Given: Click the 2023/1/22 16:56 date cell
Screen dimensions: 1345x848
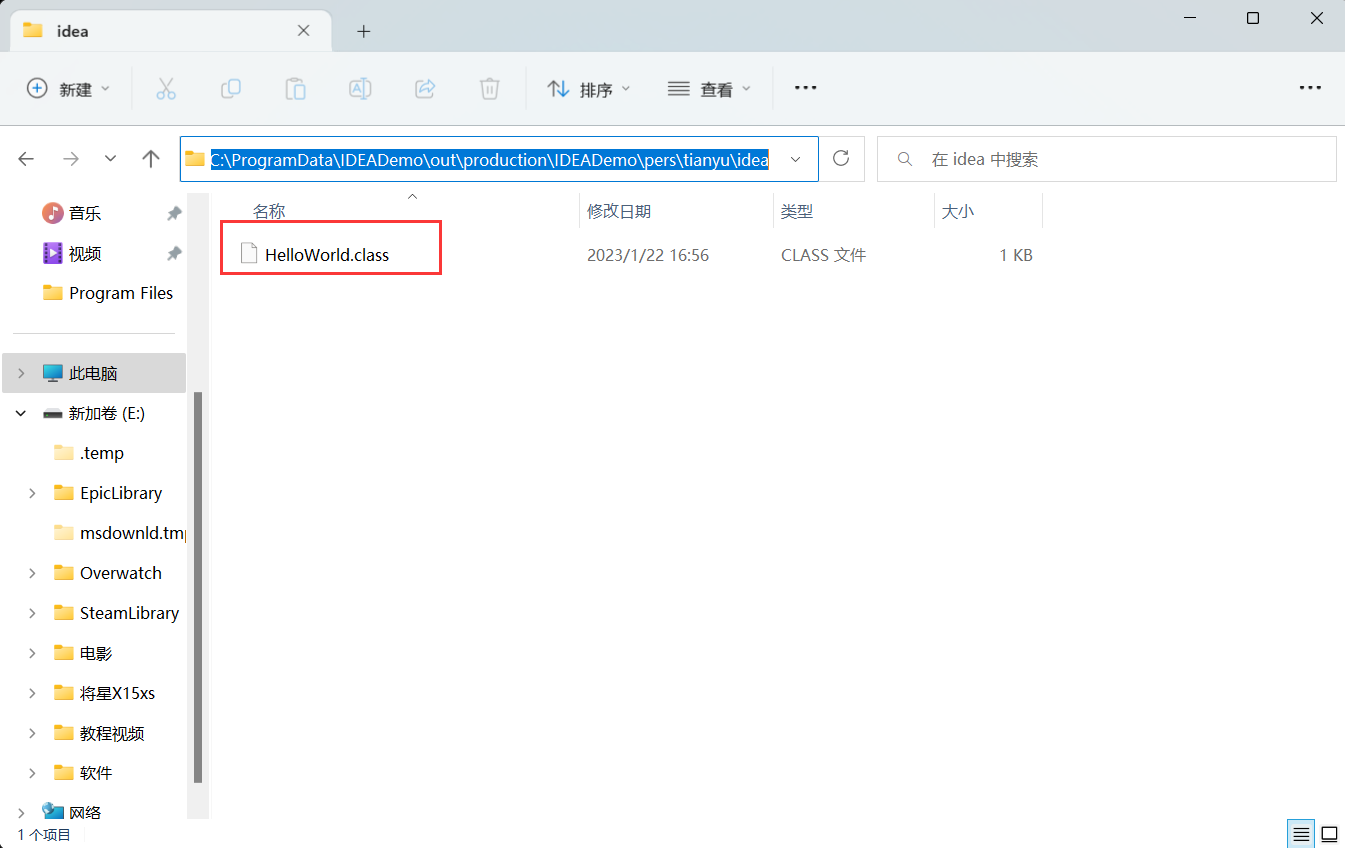Looking at the screenshot, I should [x=648, y=255].
